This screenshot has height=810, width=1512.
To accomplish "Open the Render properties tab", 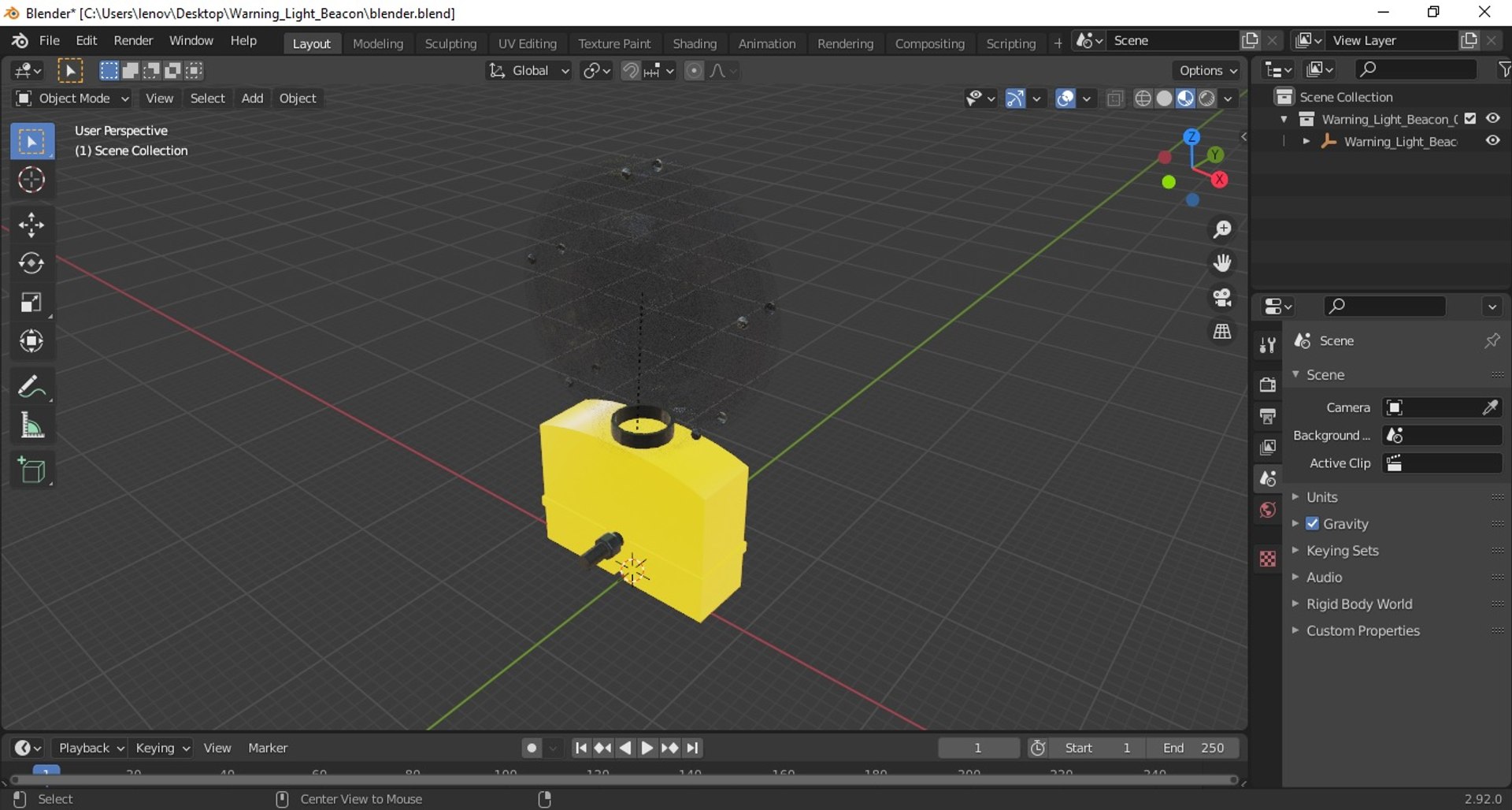I will point(1267,385).
